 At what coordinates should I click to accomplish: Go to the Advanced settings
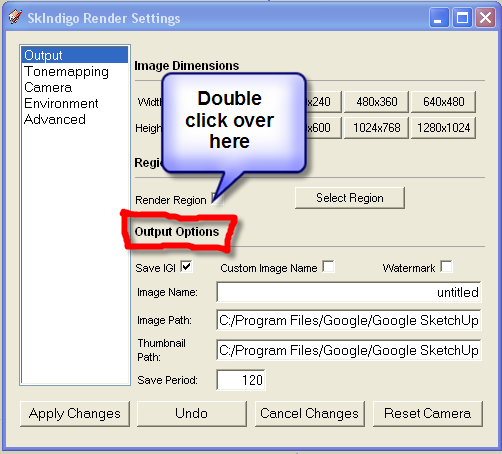click(55, 119)
